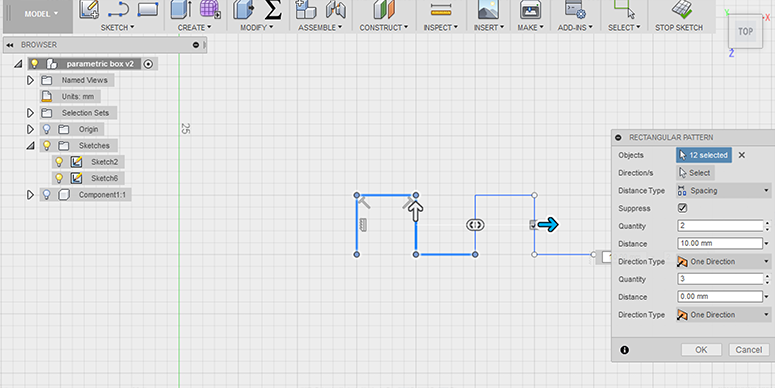Click the 12 selected Objects button
This screenshot has width=775, height=388.
click(x=704, y=155)
